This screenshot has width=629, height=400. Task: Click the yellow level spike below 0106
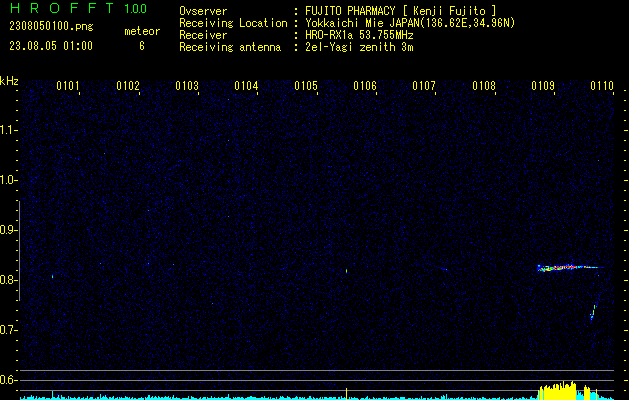(x=347, y=394)
